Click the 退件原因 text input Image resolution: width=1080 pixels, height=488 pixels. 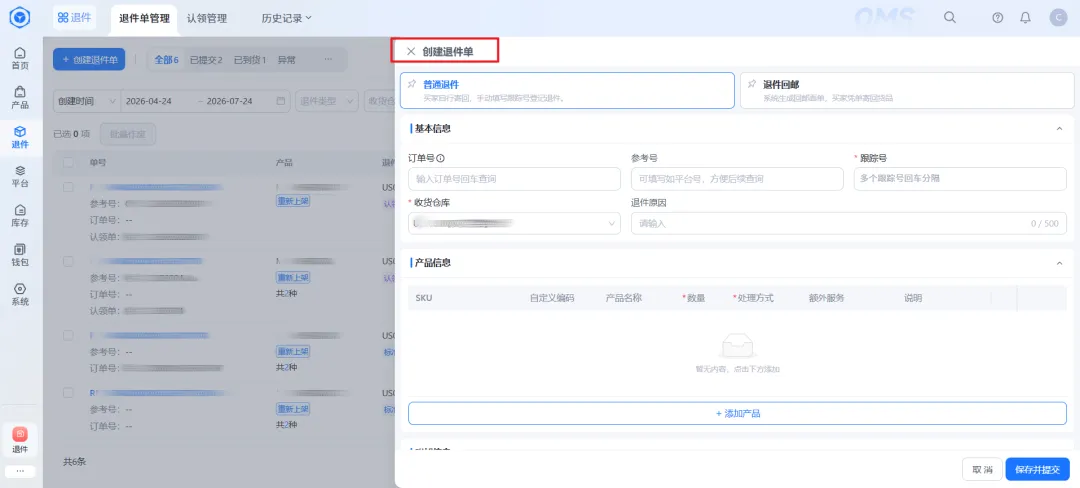point(849,223)
